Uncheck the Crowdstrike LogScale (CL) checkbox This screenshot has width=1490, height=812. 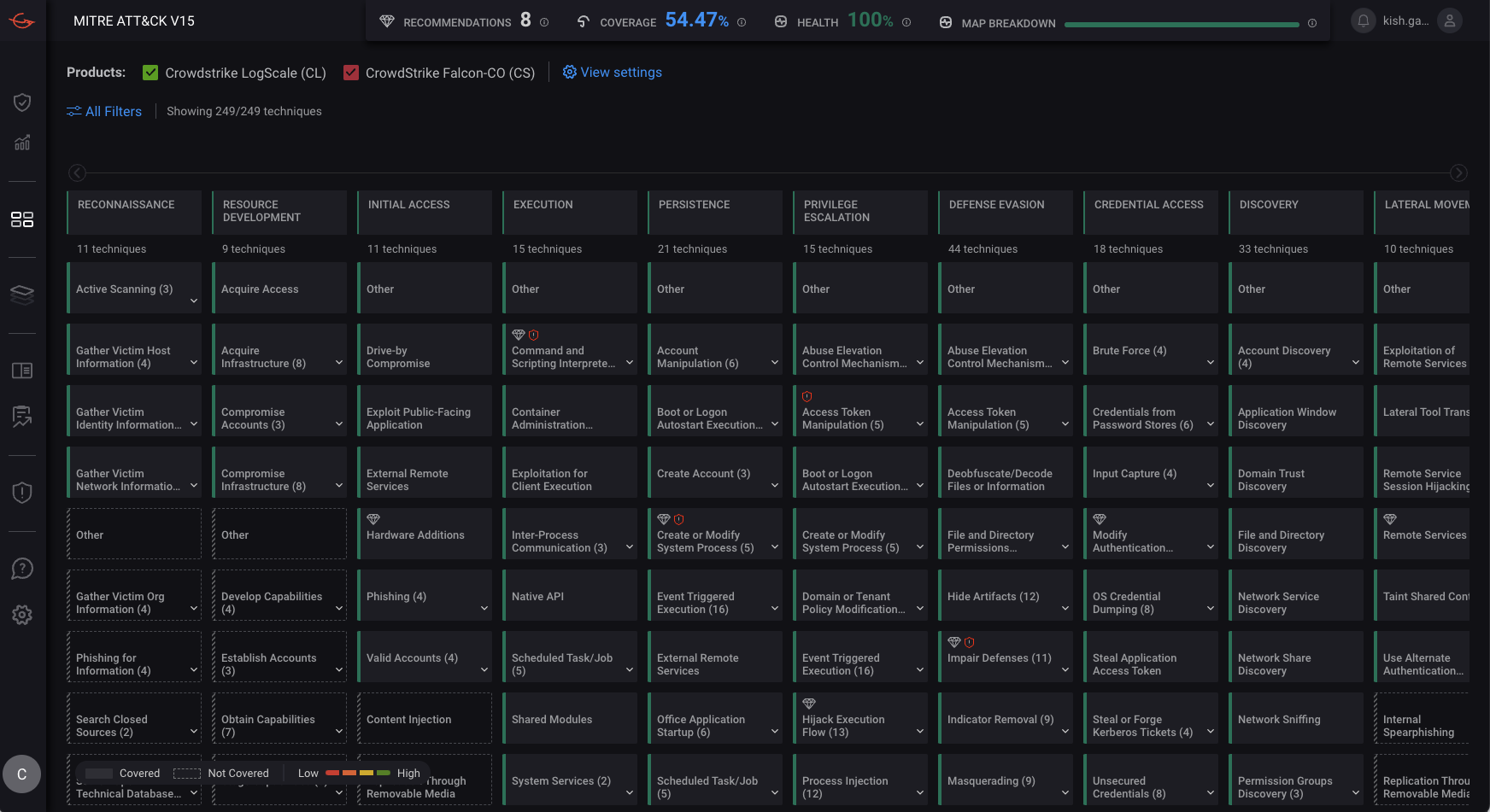150,73
